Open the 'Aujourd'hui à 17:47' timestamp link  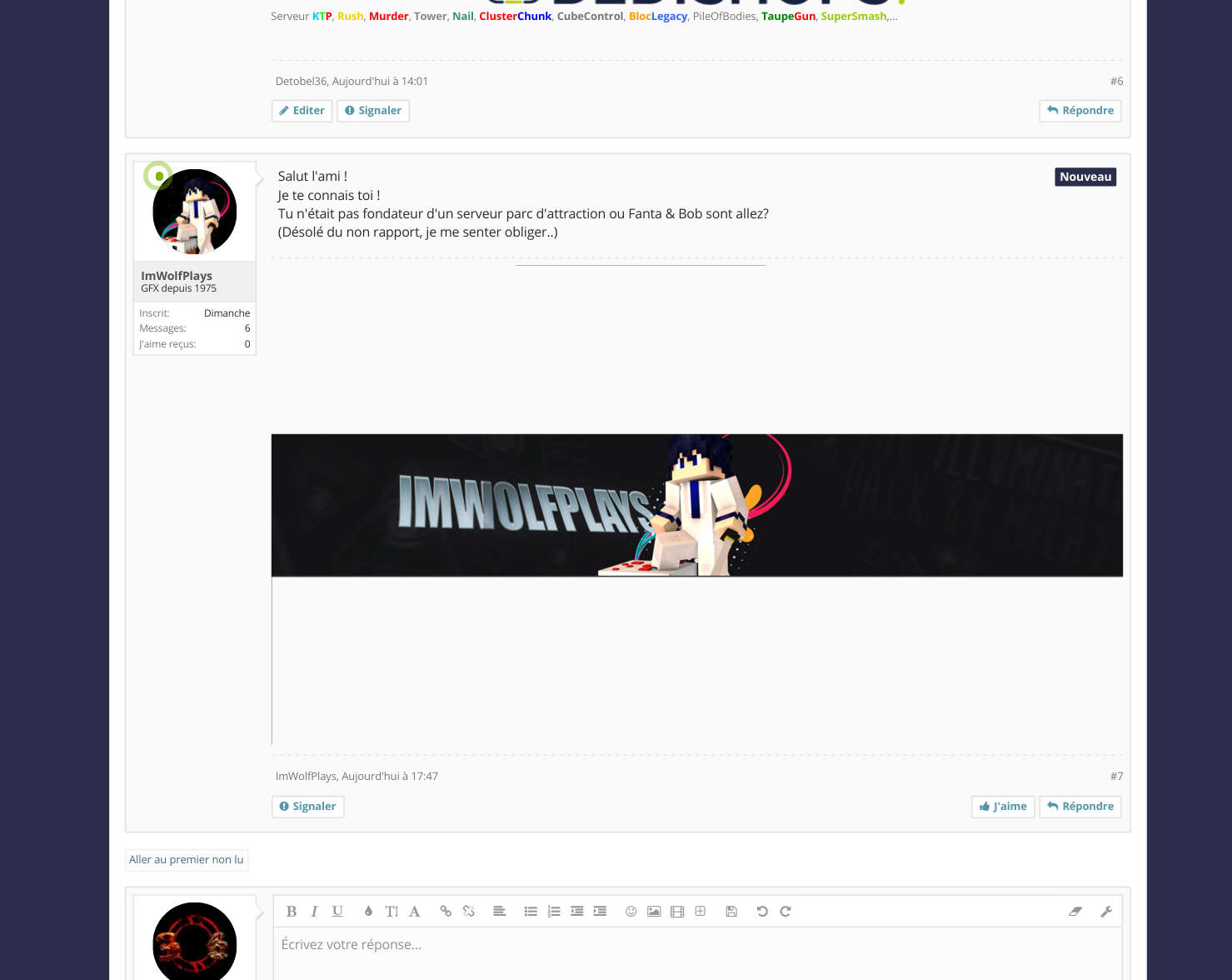(390, 777)
